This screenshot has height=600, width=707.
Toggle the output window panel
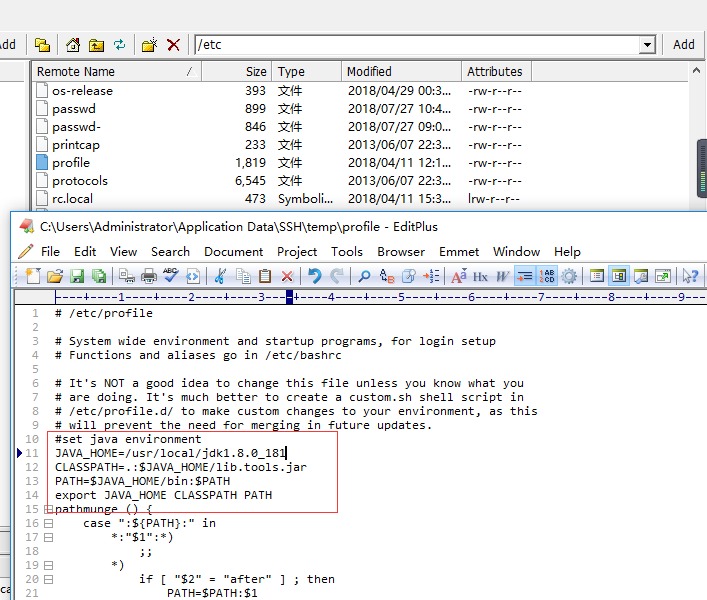pyautogui.click(x=641, y=276)
